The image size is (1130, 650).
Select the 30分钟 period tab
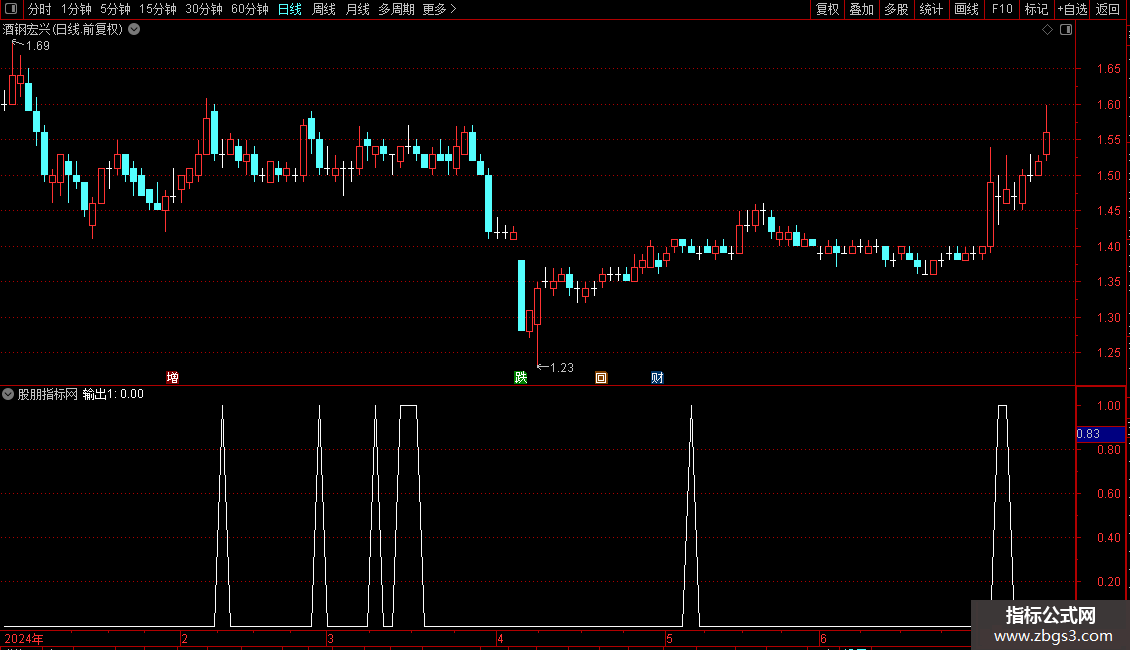click(x=203, y=9)
